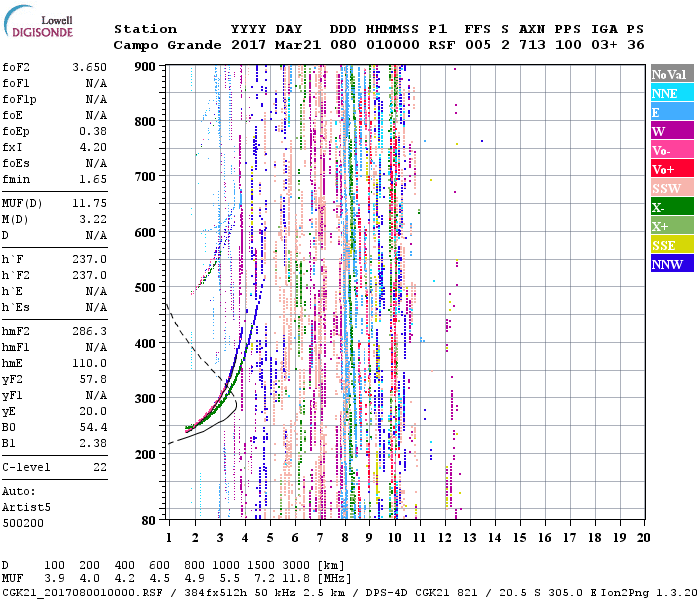This screenshot has width=700, height=600.
Task: Select the Vo- pink legend swatch
Action: [x=672, y=150]
